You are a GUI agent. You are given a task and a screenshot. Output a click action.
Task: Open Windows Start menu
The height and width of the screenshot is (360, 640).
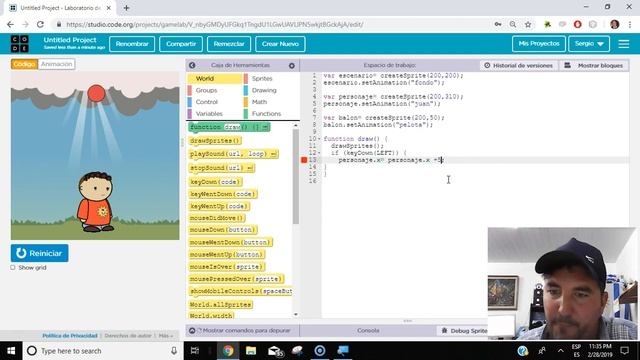[11, 351]
